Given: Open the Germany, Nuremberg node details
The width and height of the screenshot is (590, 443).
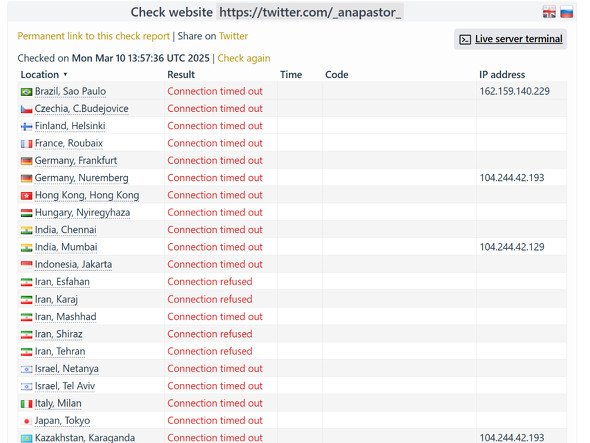Looking at the screenshot, I should (x=81, y=178).
